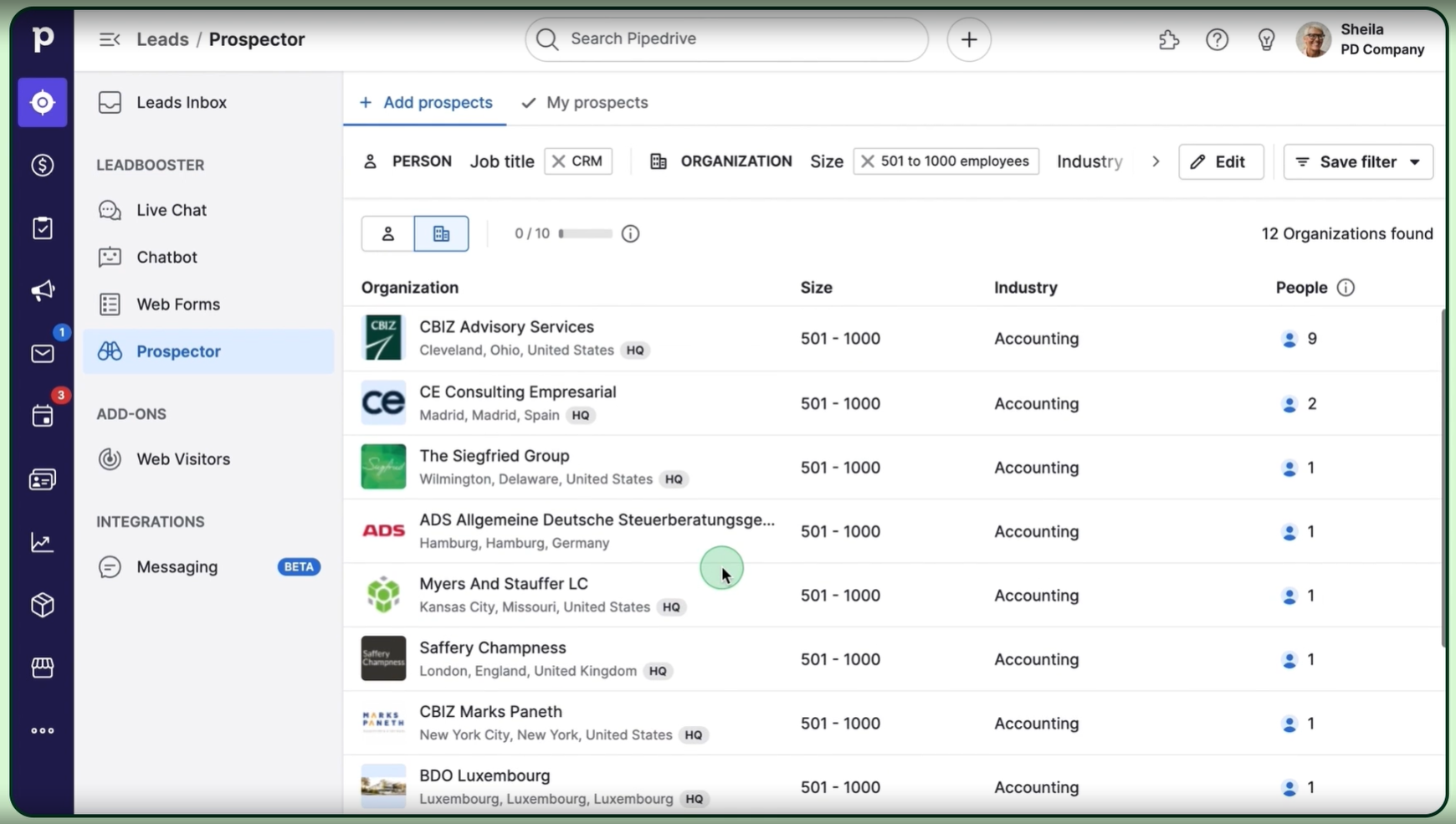Open The Siegfried Group organization row
The image size is (1456, 824).
pos(894,467)
